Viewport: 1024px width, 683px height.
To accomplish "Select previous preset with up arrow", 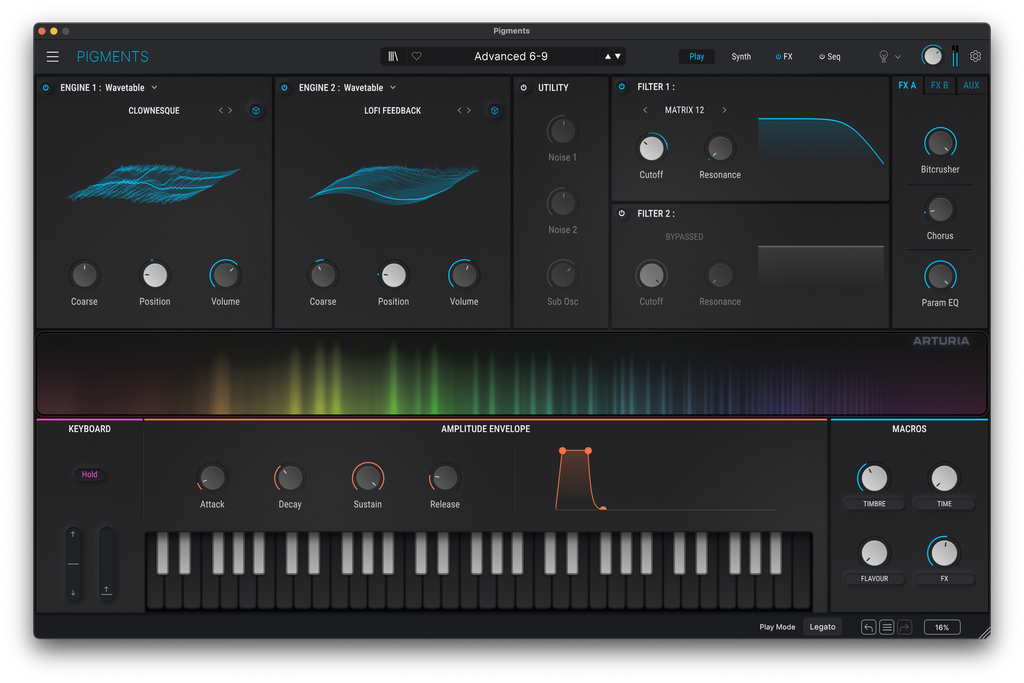I will [608, 56].
